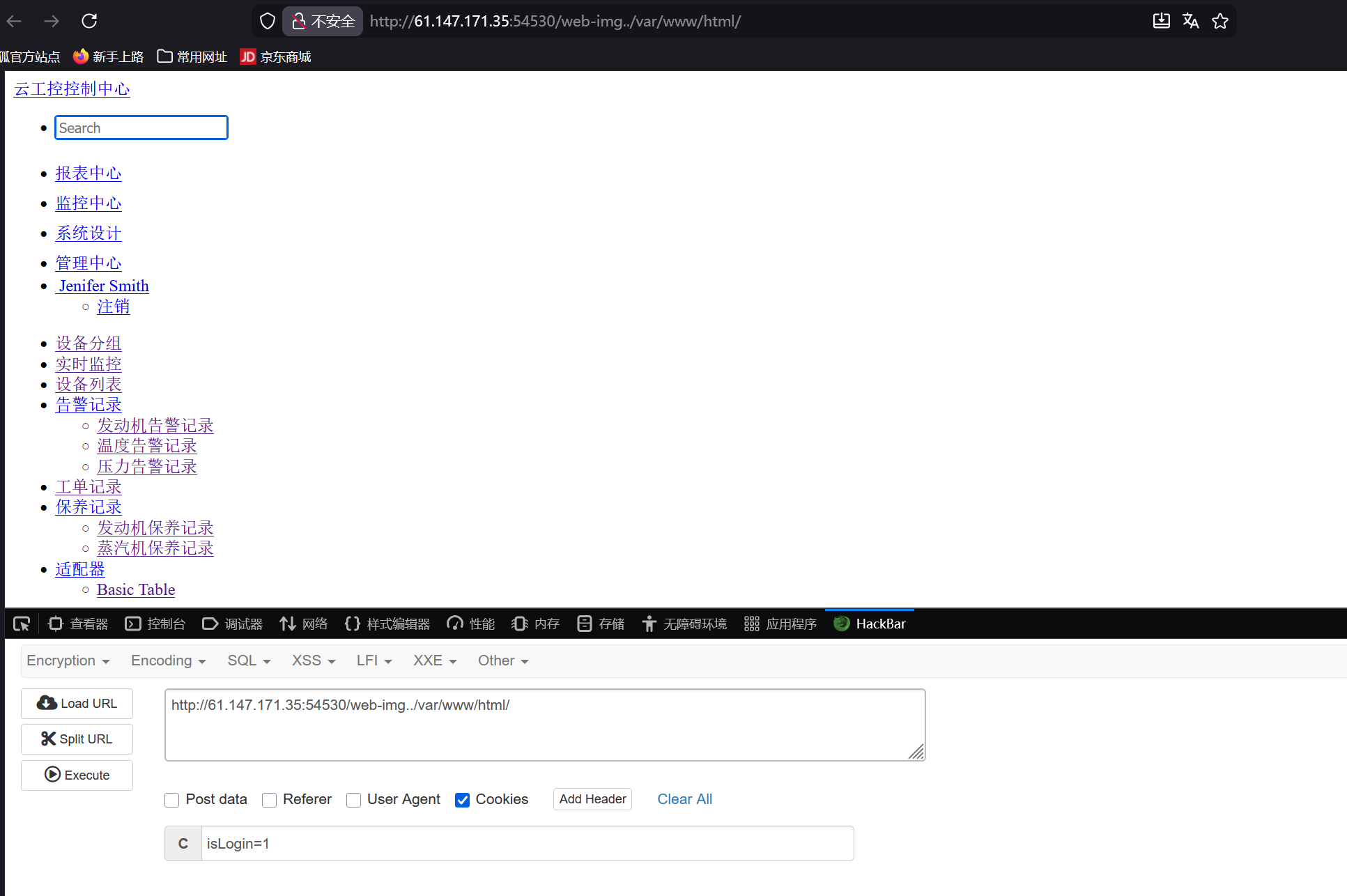Click the Search input field
This screenshot has height=896, width=1347.
pyautogui.click(x=141, y=128)
